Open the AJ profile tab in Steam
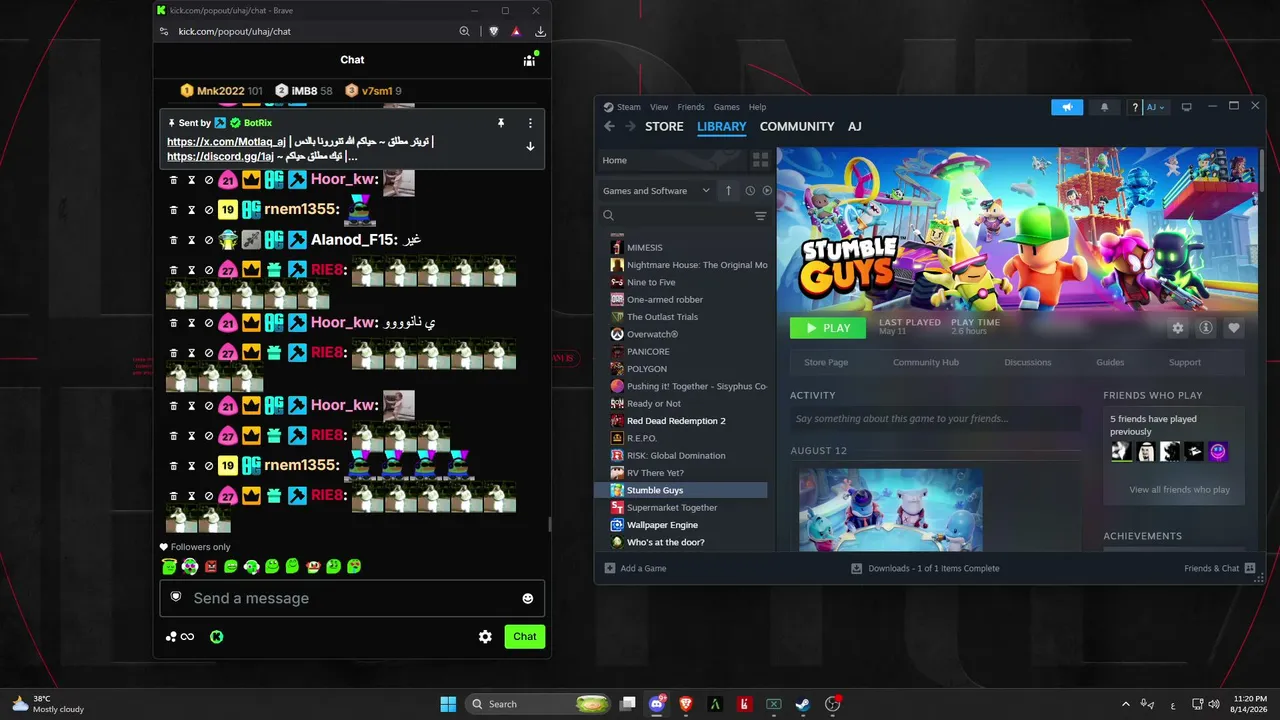This screenshot has width=1280, height=720. [855, 126]
